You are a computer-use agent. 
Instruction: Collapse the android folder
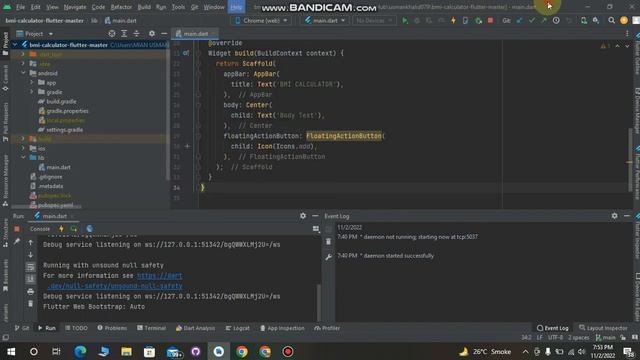click(x=23, y=73)
